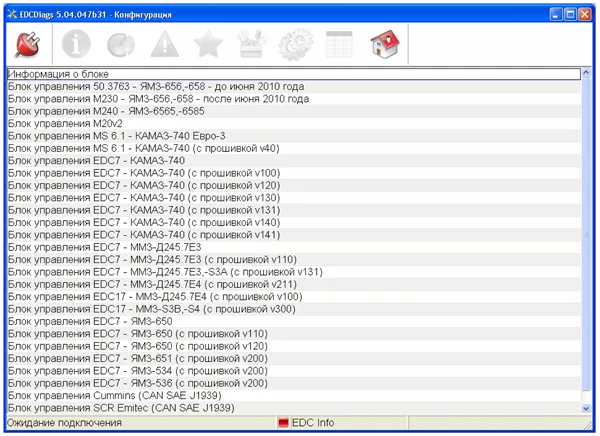The image size is (600, 436).
Task: Select EDC7 ЯМЗ-650 прошивкой v120 row
Action: [x=294, y=346]
